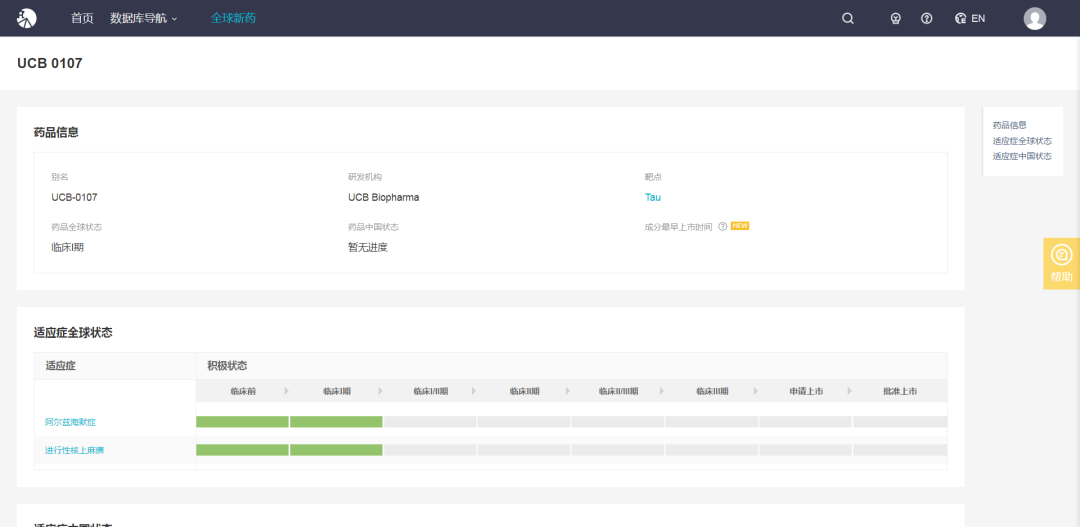Open the 进行性核上麻痹 indication link
The image size is (1080, 527).
[x=74, y=450]
